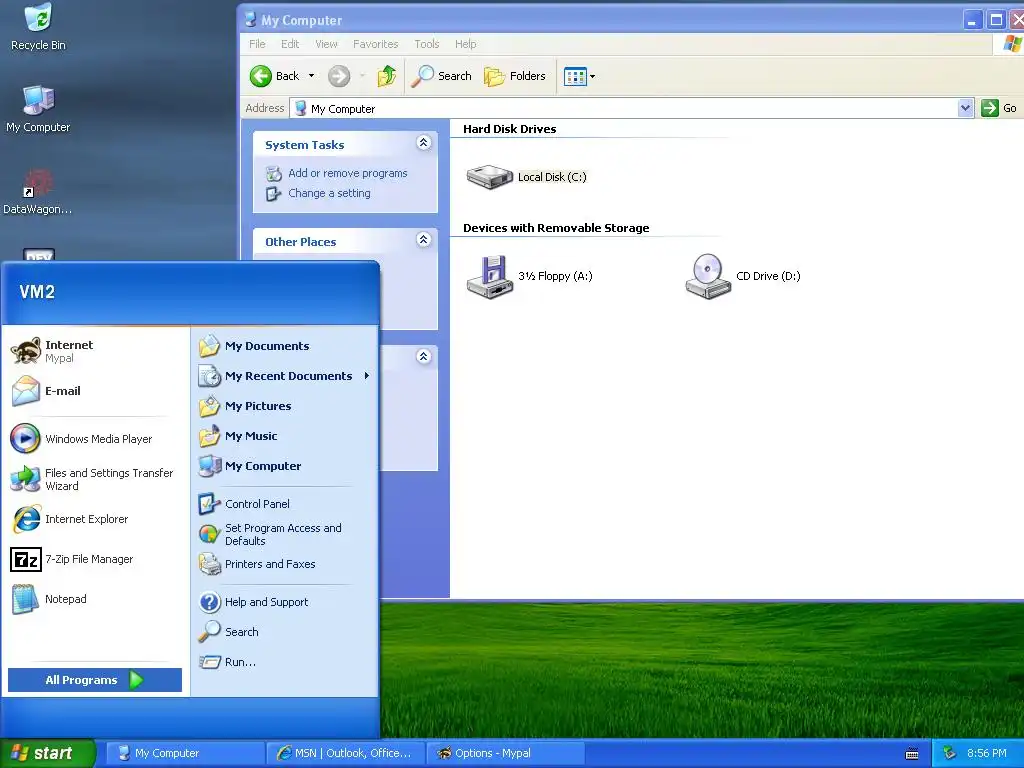Launch Windows Media Player
The height and width of the screenshot is (768, 1024).
click(95, 439)
